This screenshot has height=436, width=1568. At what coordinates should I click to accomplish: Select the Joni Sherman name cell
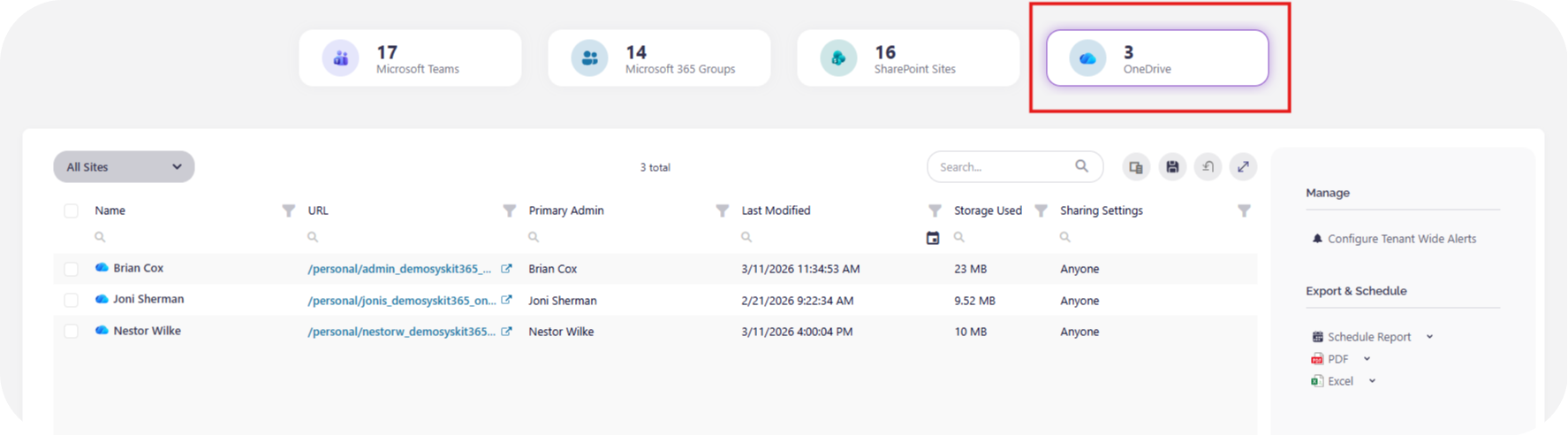tap(148, 299)
